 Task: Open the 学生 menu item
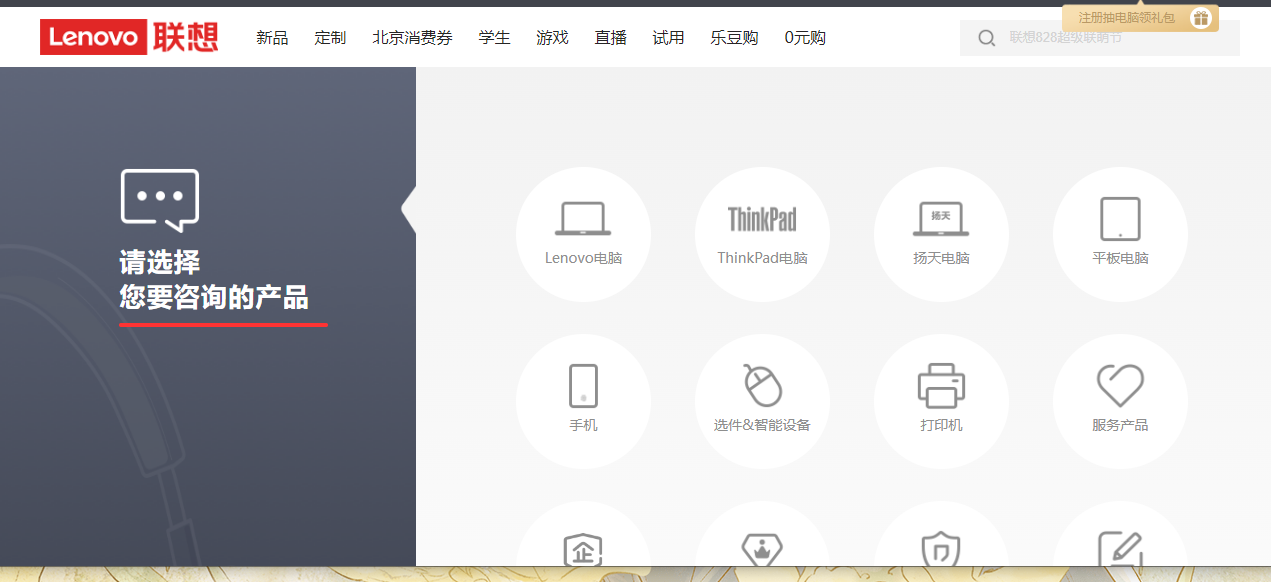[494, 38]
